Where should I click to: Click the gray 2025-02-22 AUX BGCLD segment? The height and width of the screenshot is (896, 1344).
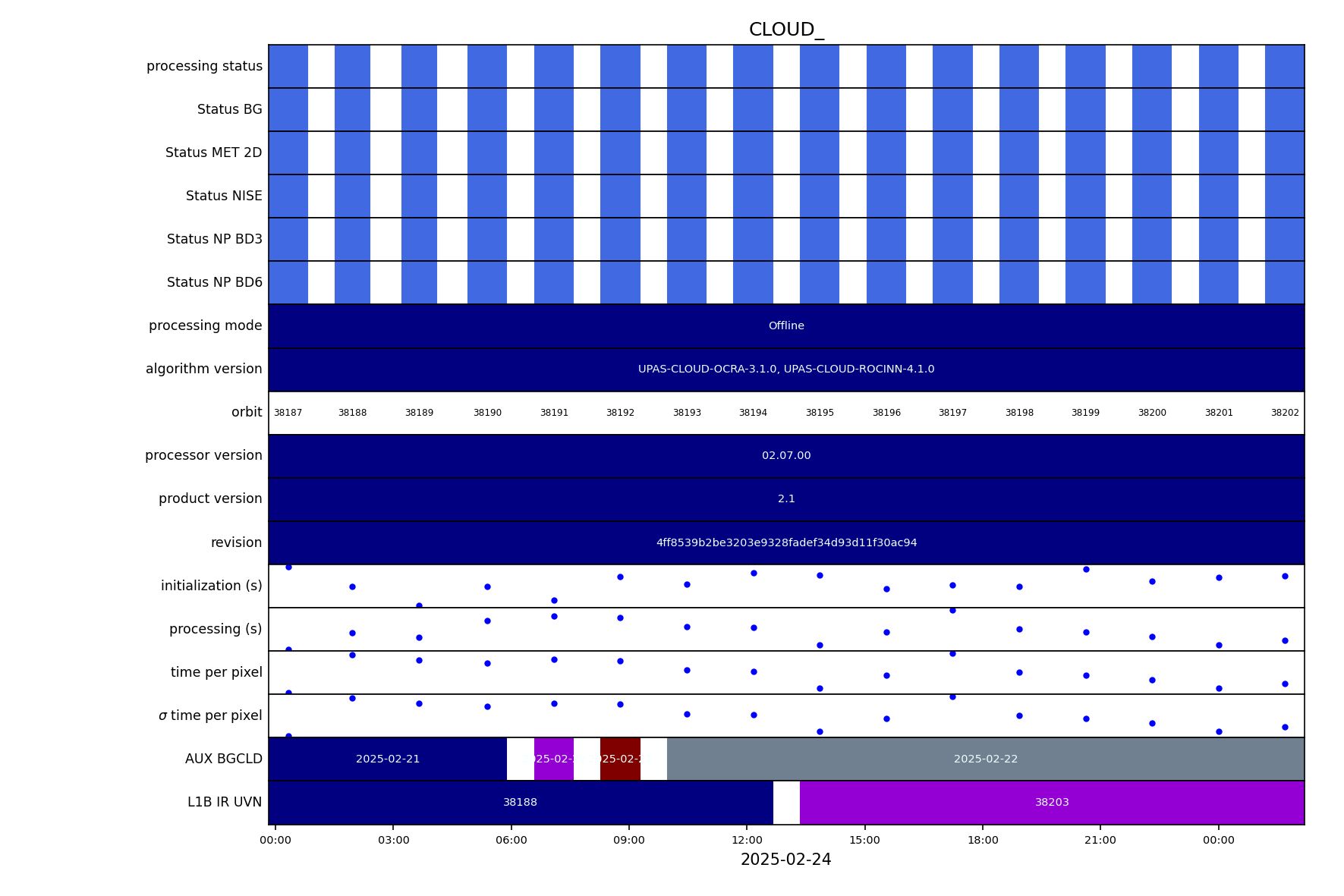(x=985, y=759)
